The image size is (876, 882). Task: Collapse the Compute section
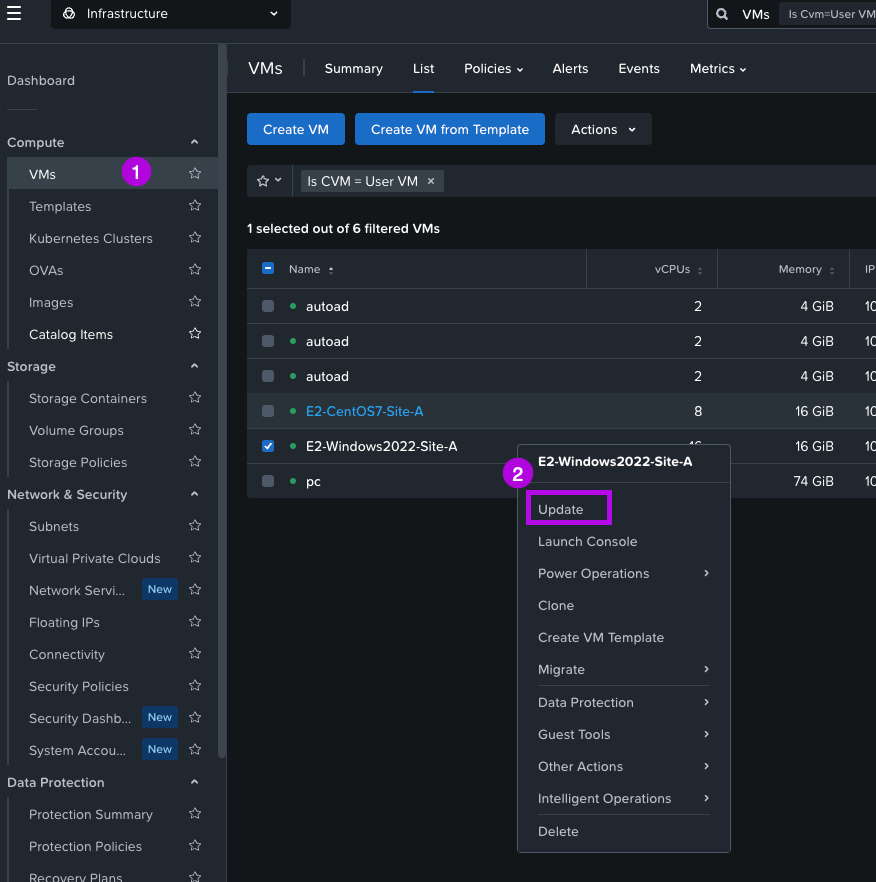[x=194, y=142]
